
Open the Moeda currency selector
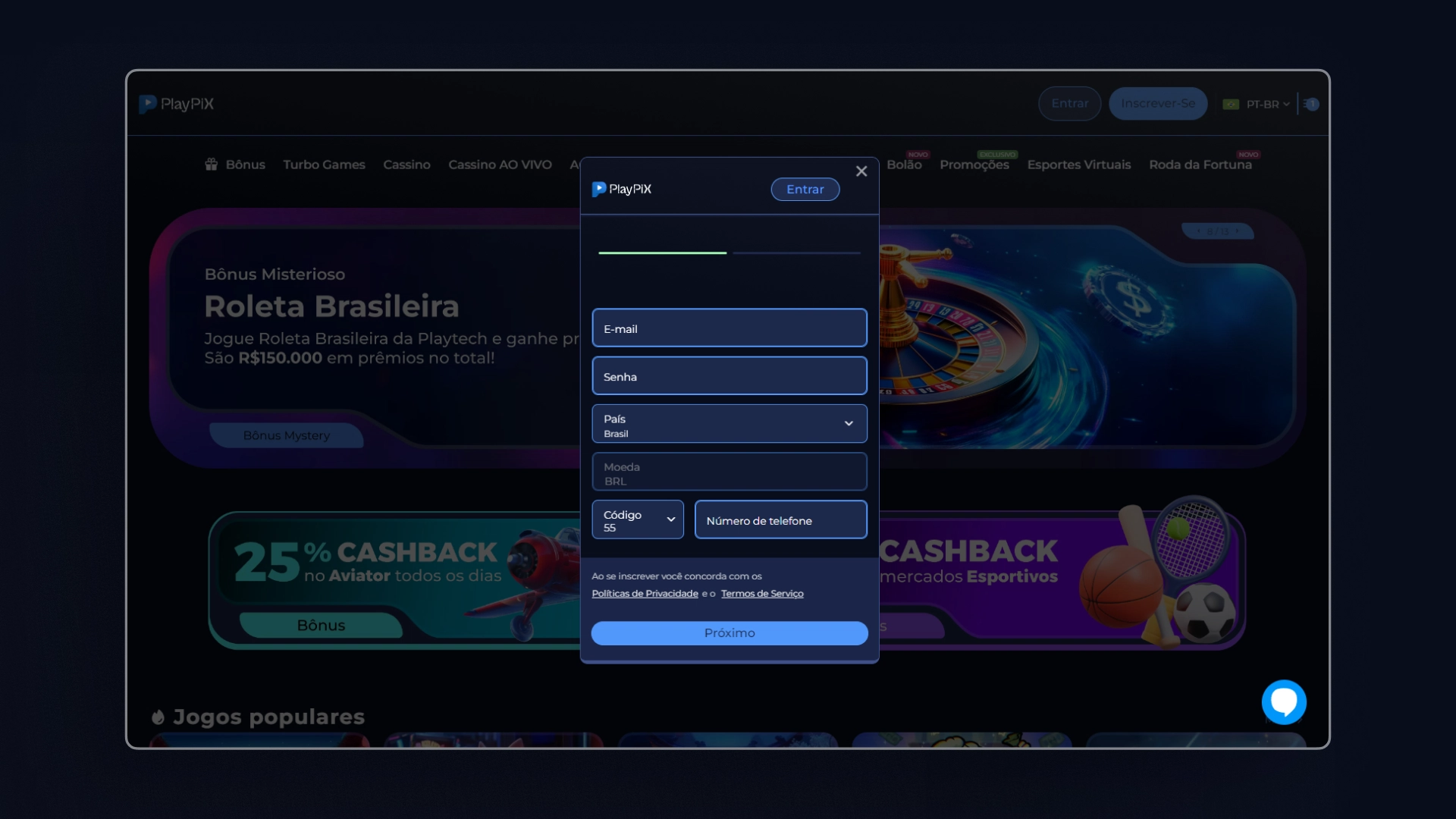tap(728, 471)
